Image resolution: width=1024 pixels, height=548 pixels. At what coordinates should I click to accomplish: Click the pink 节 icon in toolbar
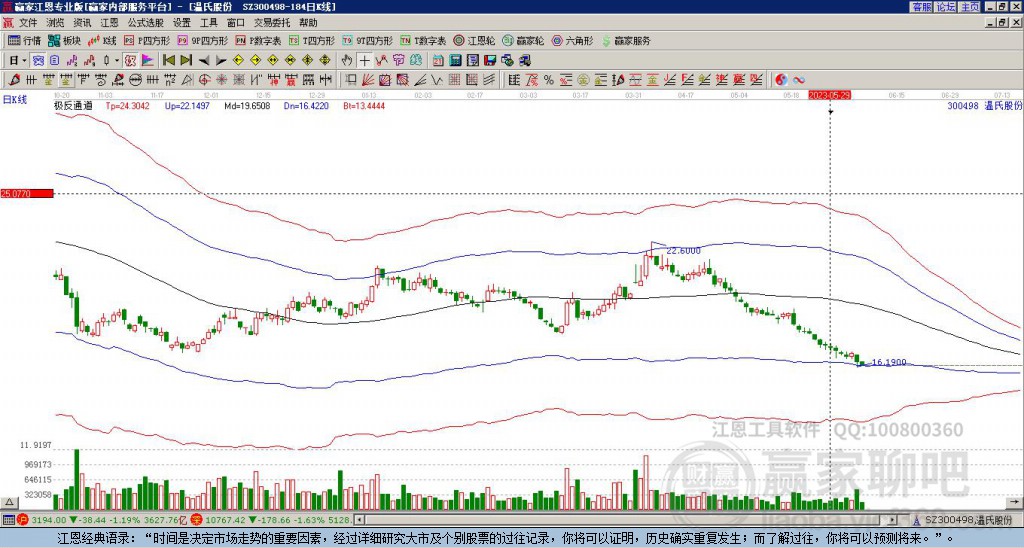[398, 61]
